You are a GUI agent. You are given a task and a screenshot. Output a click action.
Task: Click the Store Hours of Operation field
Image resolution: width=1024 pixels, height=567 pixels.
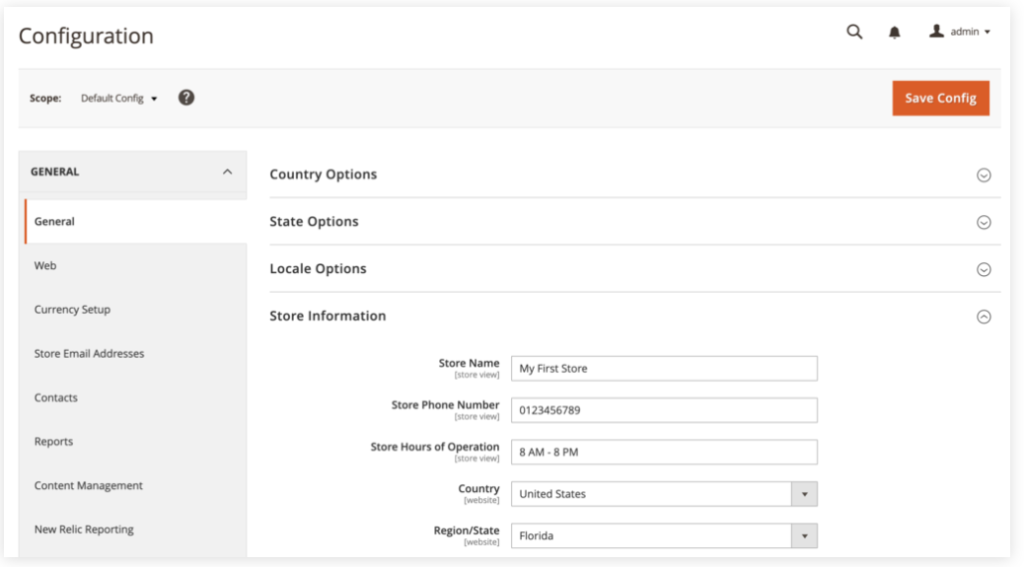664,452
